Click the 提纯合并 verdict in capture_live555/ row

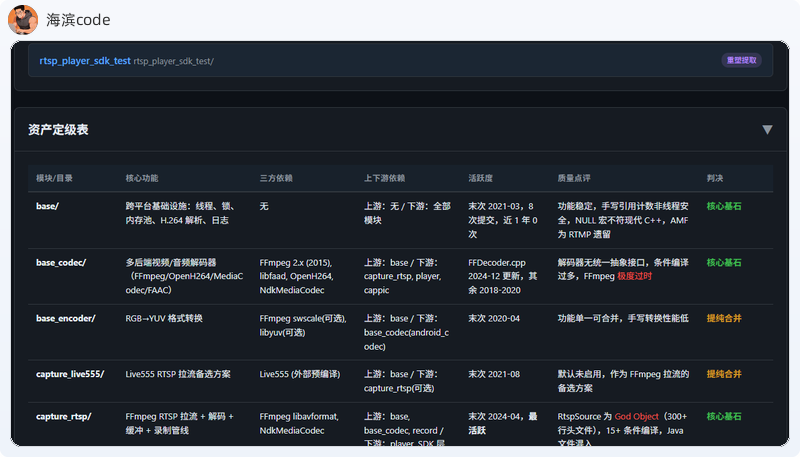tap(724, 374)
